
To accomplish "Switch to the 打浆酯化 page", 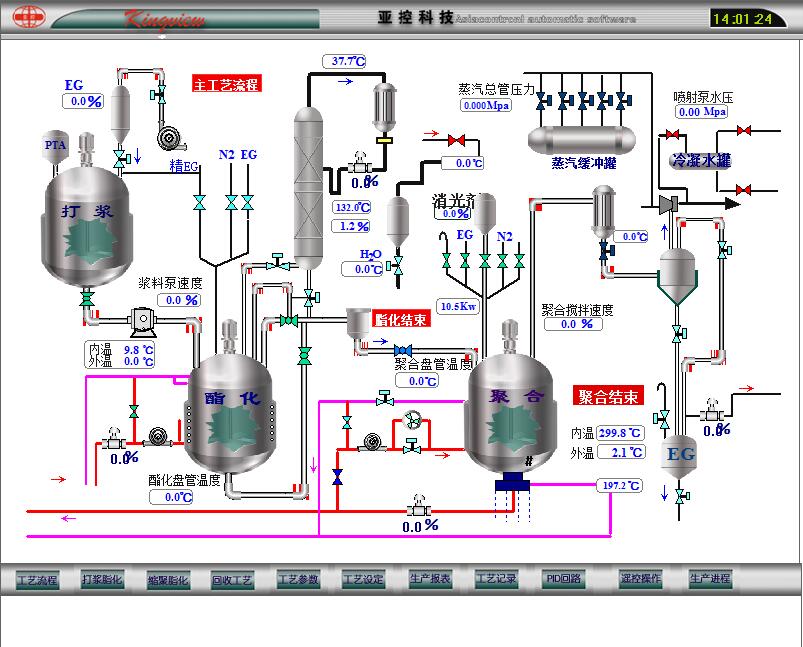I will 102,580.
